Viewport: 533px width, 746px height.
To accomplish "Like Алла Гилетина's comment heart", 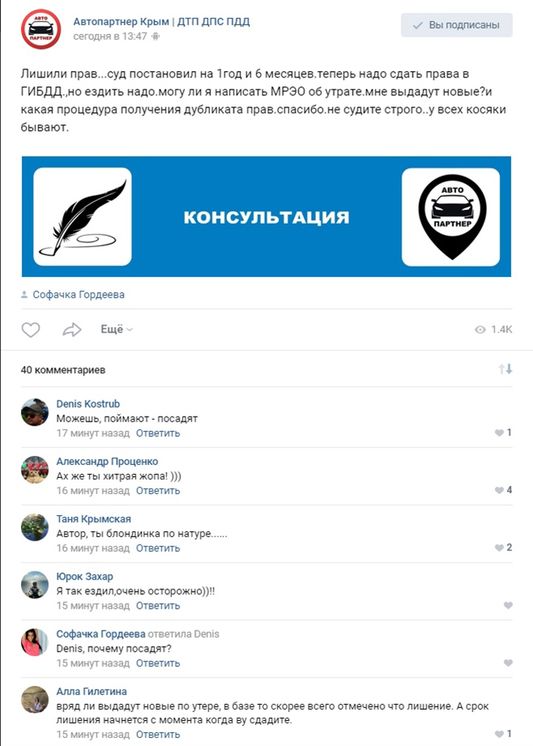I will pos(499,734).
